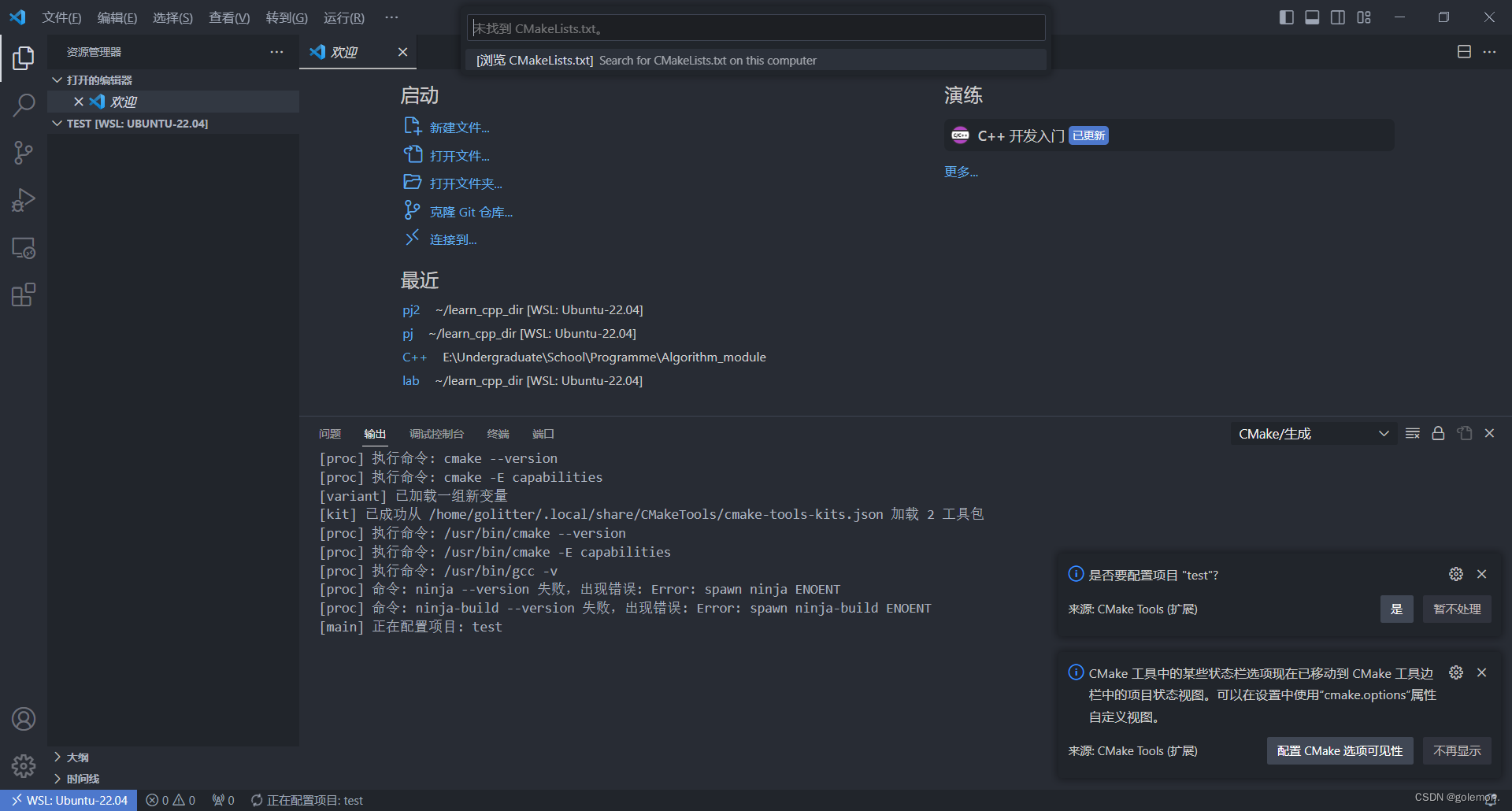
Task: Switch to the 端口 panel tab
Action: pyautogui.click(x=543, y=434)
